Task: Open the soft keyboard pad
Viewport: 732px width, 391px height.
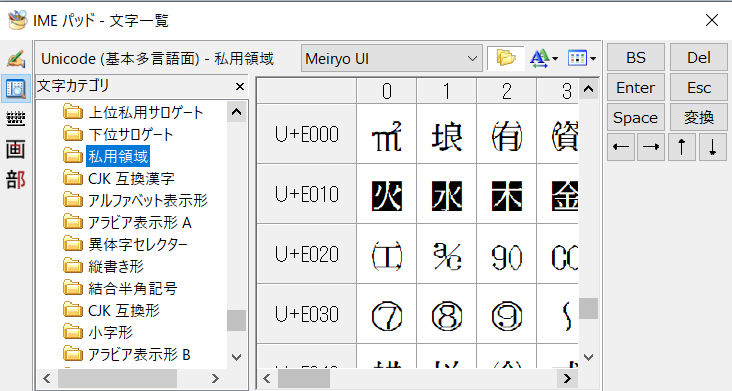Action: pos(16,119)
